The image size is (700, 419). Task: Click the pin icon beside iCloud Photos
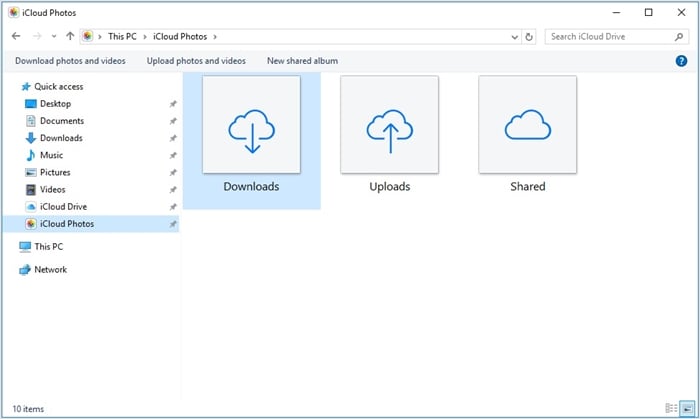[x=173, y=224]
